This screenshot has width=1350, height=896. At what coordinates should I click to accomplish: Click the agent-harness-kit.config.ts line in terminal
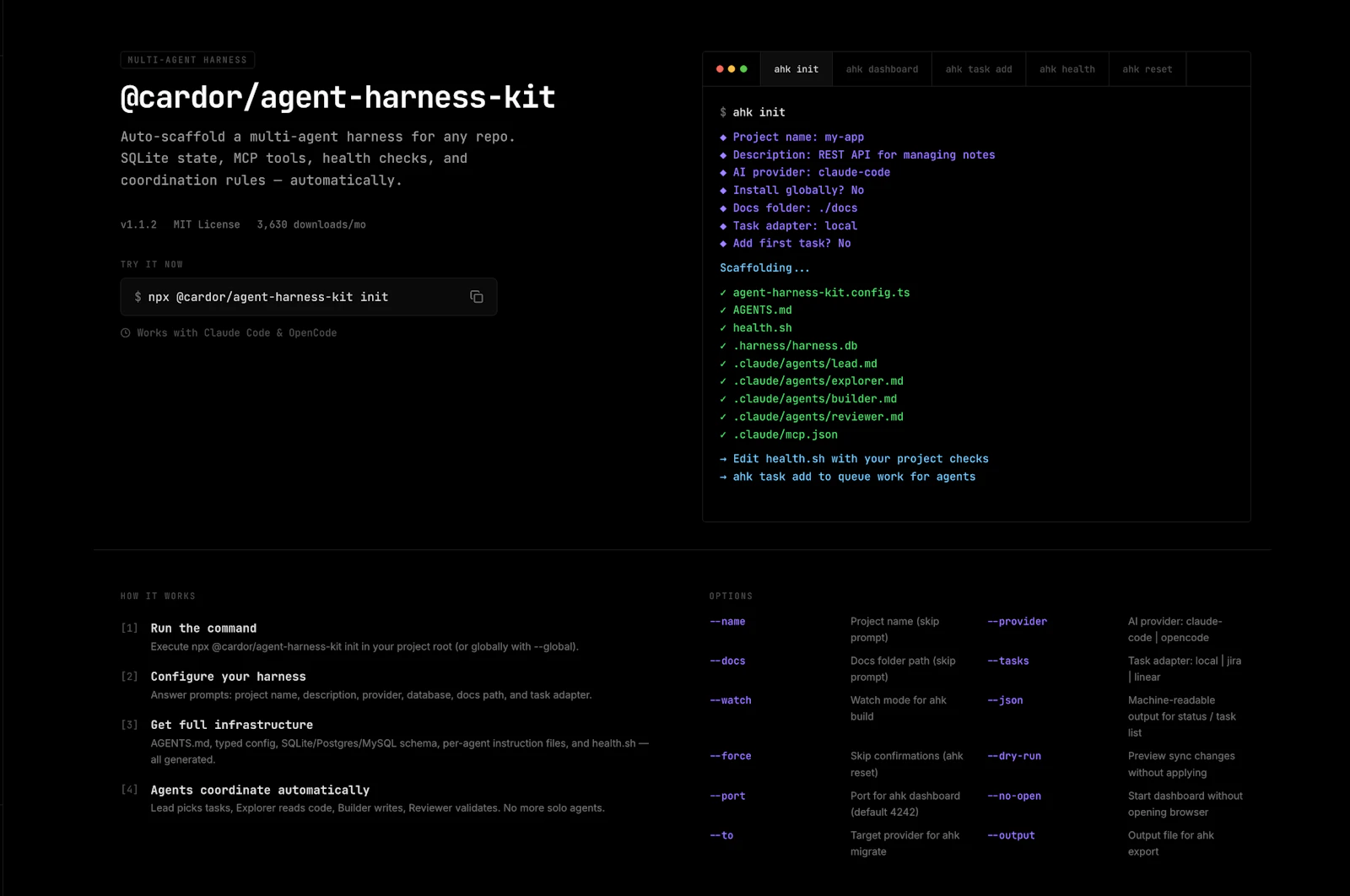pos(815,293)
